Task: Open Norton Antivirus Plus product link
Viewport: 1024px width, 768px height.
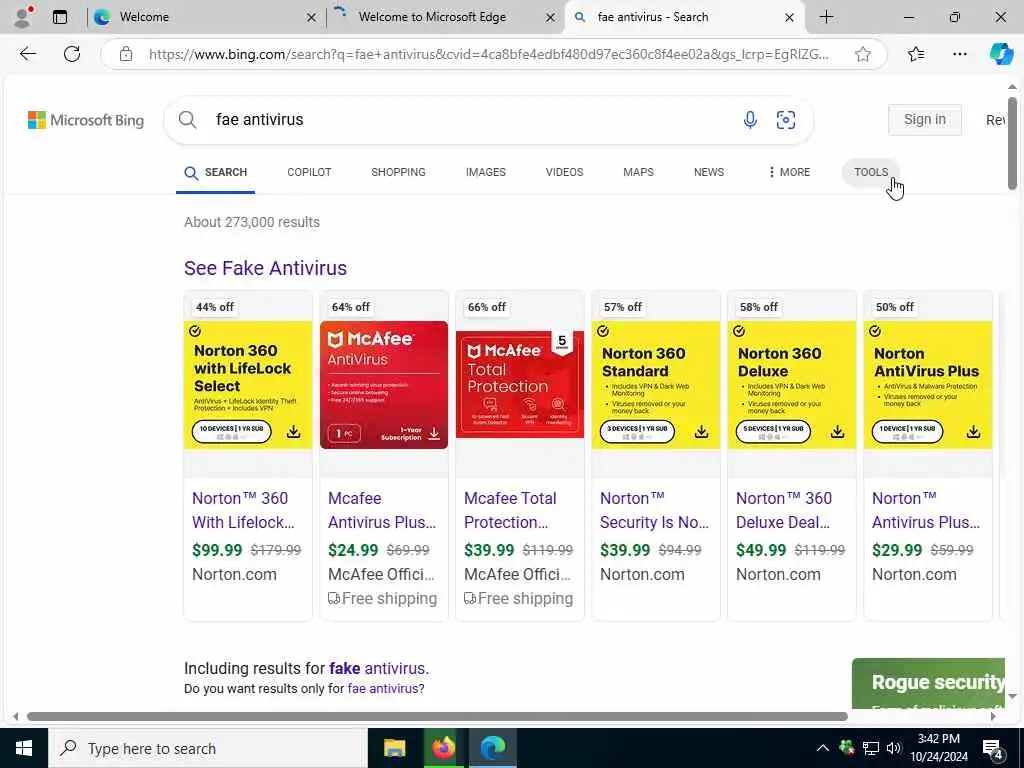Action: [925, 510]
